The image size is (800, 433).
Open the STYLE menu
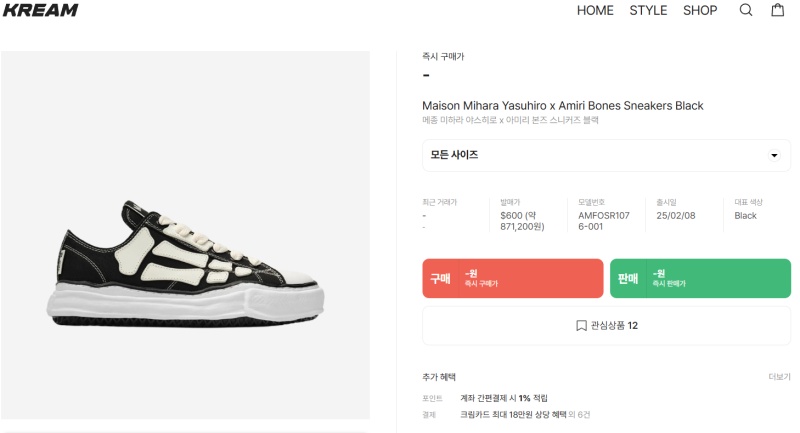click(x=648, y=10)
